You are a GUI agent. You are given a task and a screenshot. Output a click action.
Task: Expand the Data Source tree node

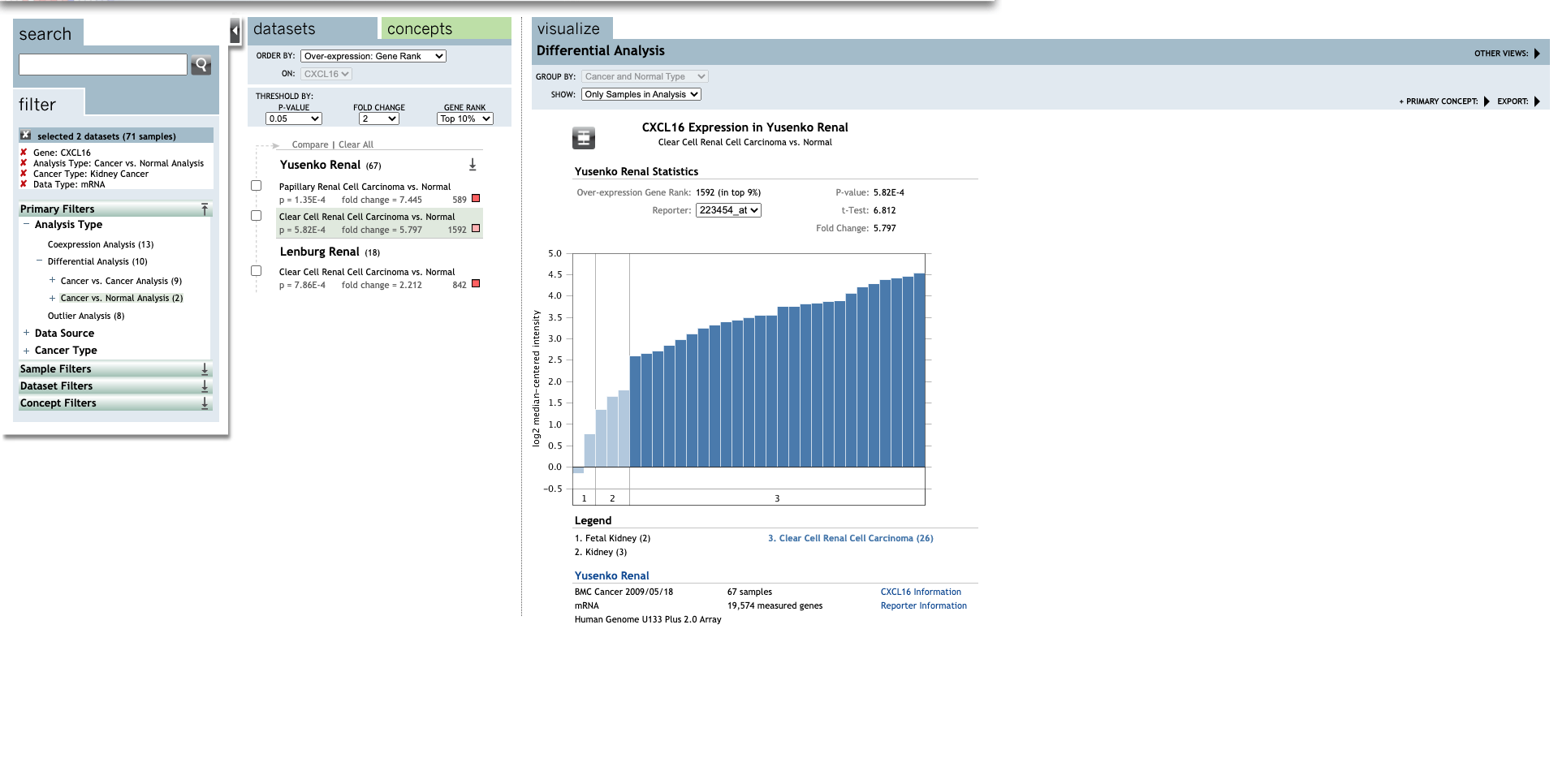26,333
